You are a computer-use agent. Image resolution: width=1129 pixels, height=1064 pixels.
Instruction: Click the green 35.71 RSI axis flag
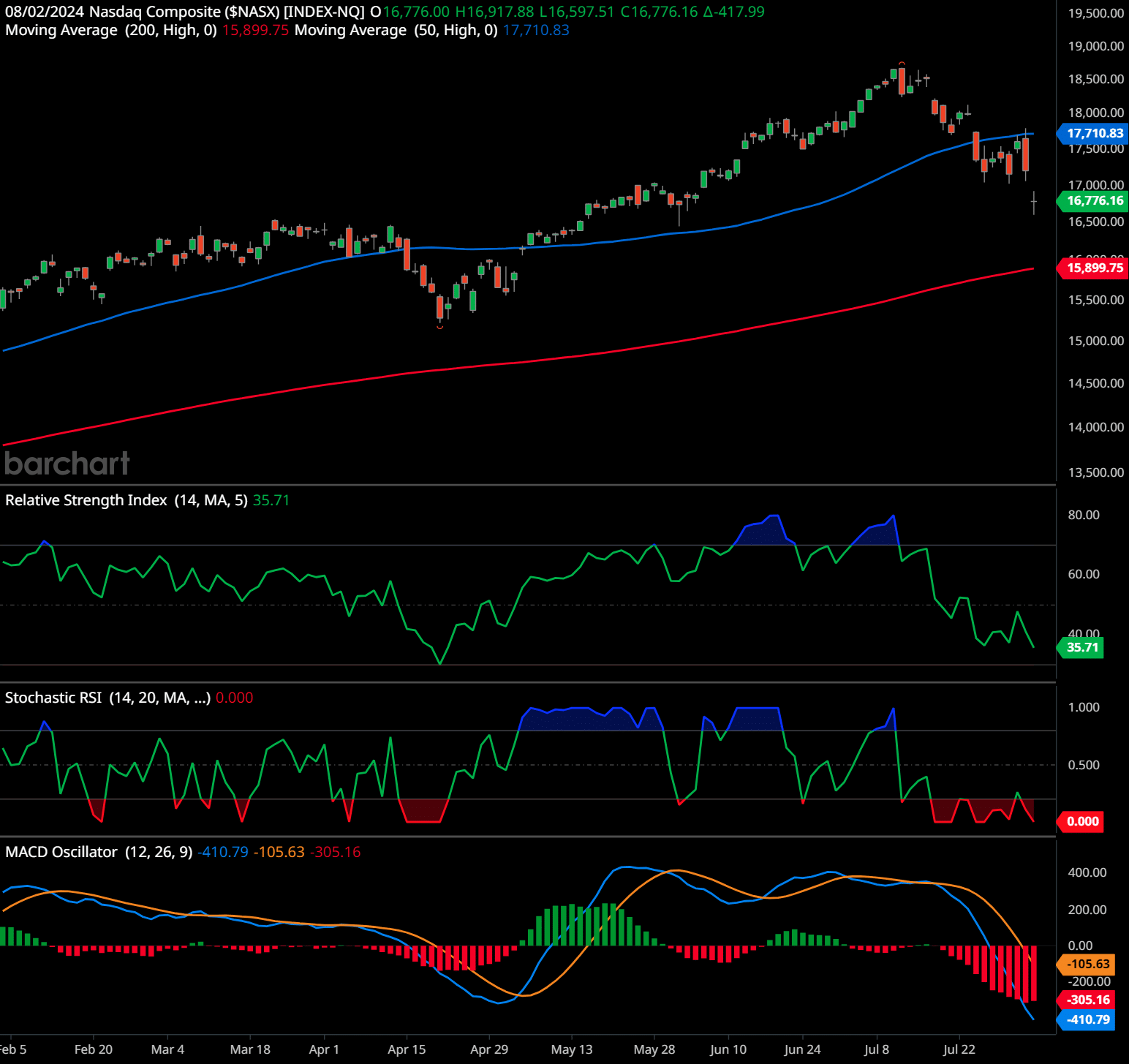[1081, 647]
